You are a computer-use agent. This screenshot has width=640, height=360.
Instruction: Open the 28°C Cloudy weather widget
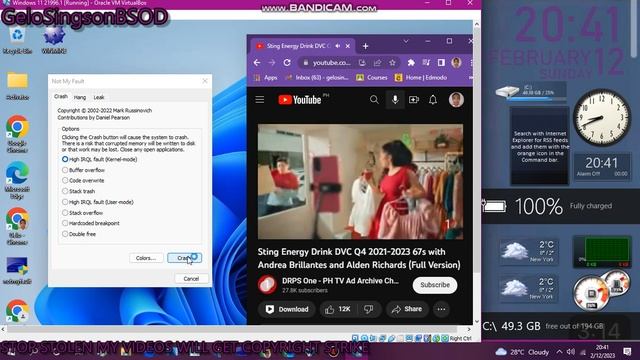522,352
